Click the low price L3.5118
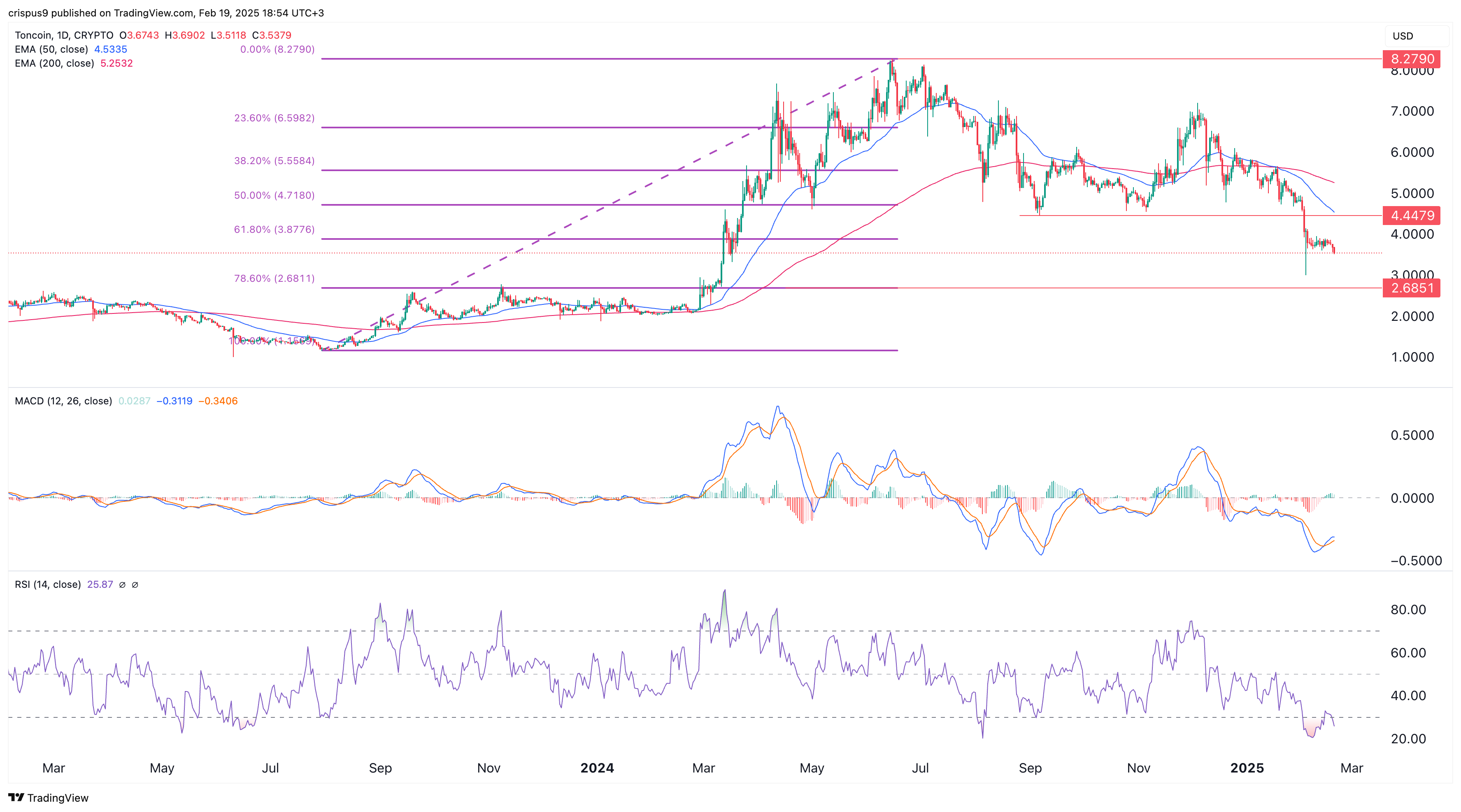The width and height of the screenshot is (1461, 812). [228, 35]
